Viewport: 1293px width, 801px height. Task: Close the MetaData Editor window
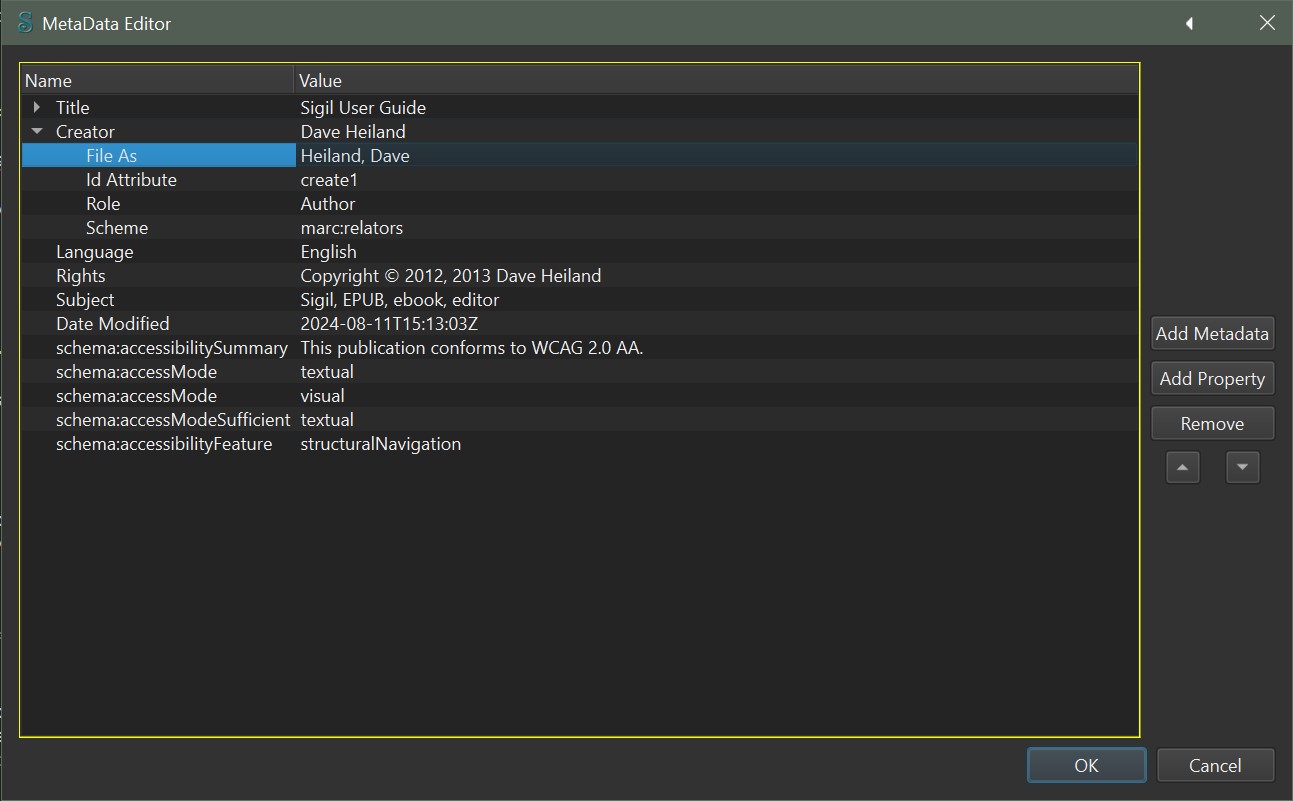[1267, 23]
